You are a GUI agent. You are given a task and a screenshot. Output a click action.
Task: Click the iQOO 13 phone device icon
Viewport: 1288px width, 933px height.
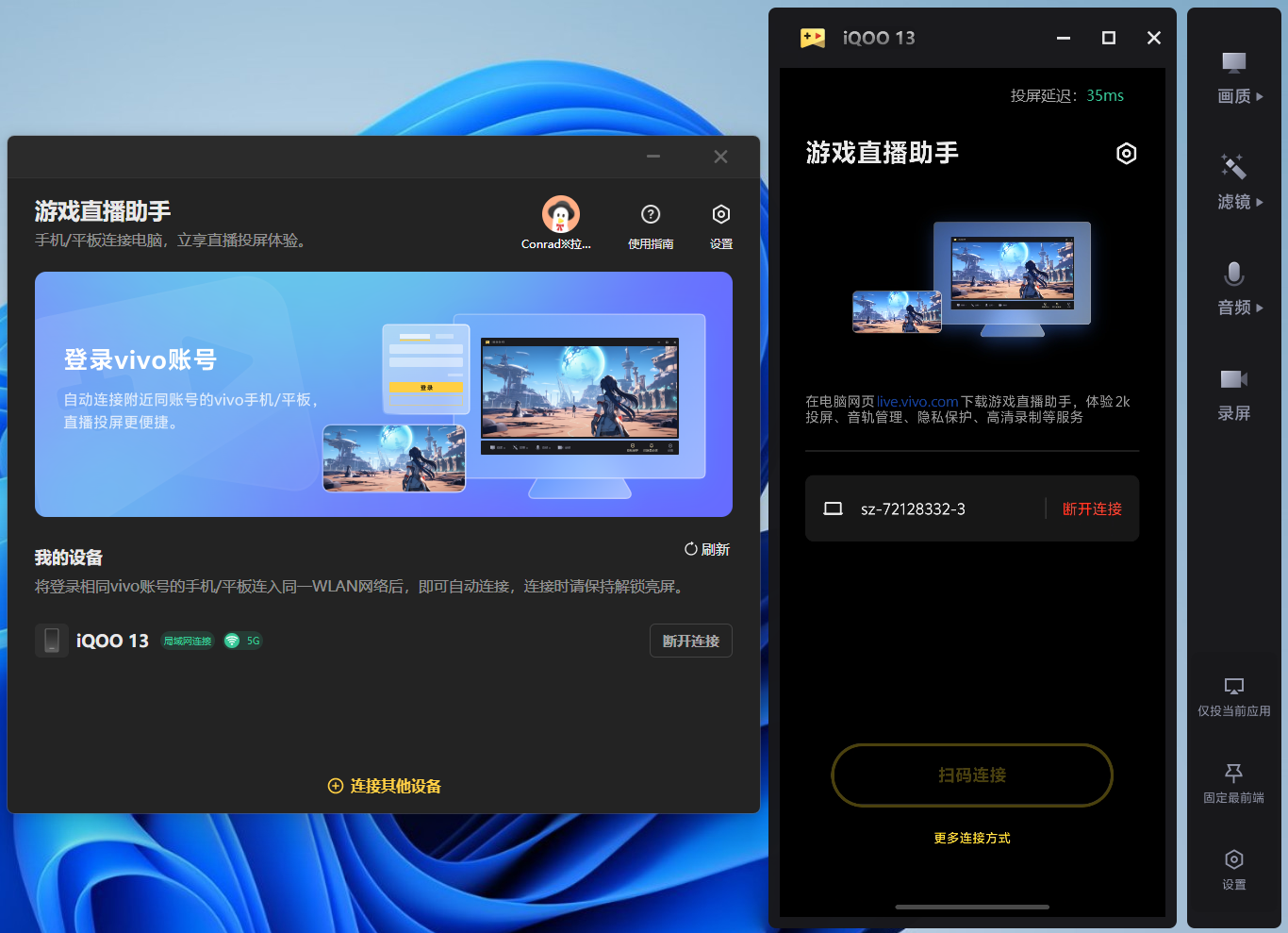(x=52, y=641)
